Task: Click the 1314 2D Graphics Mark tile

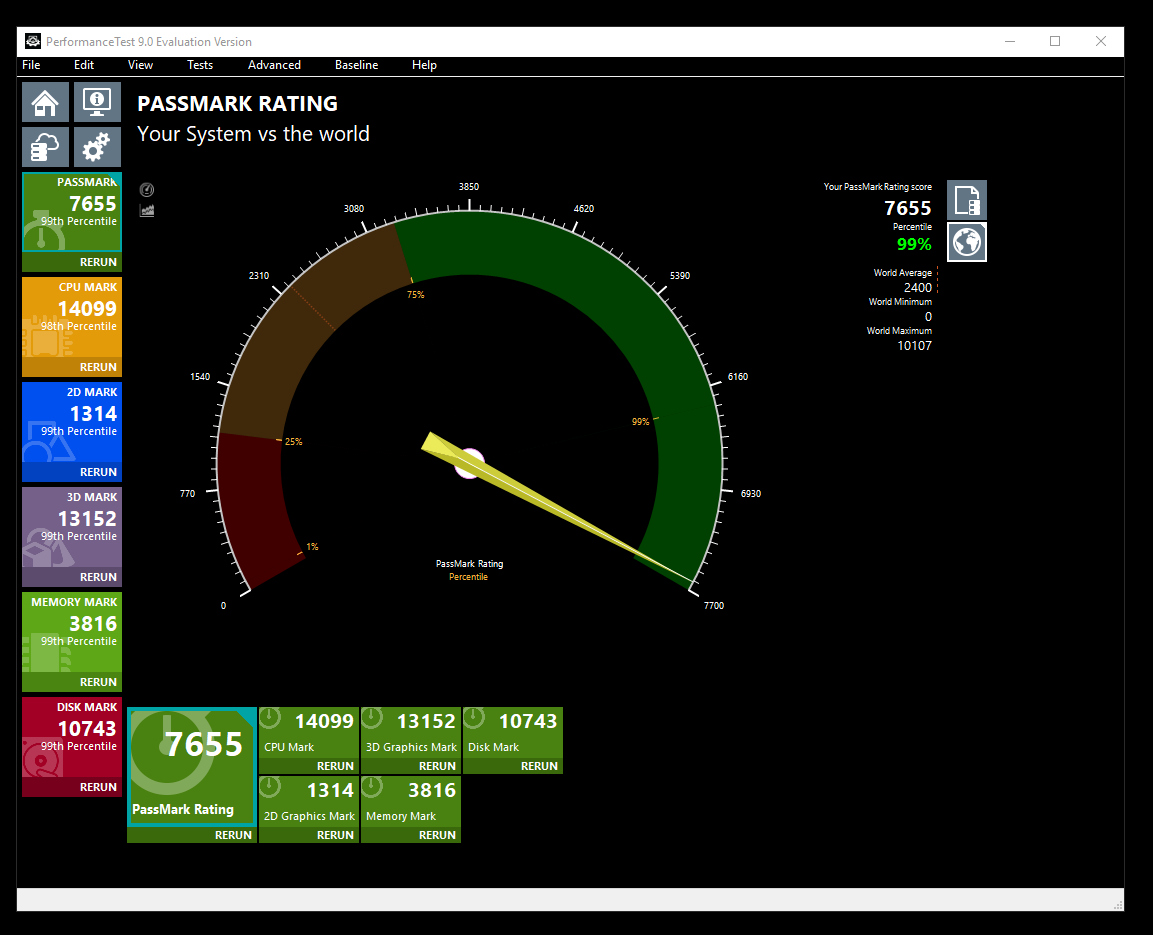Action: click(x=309, y=802)
